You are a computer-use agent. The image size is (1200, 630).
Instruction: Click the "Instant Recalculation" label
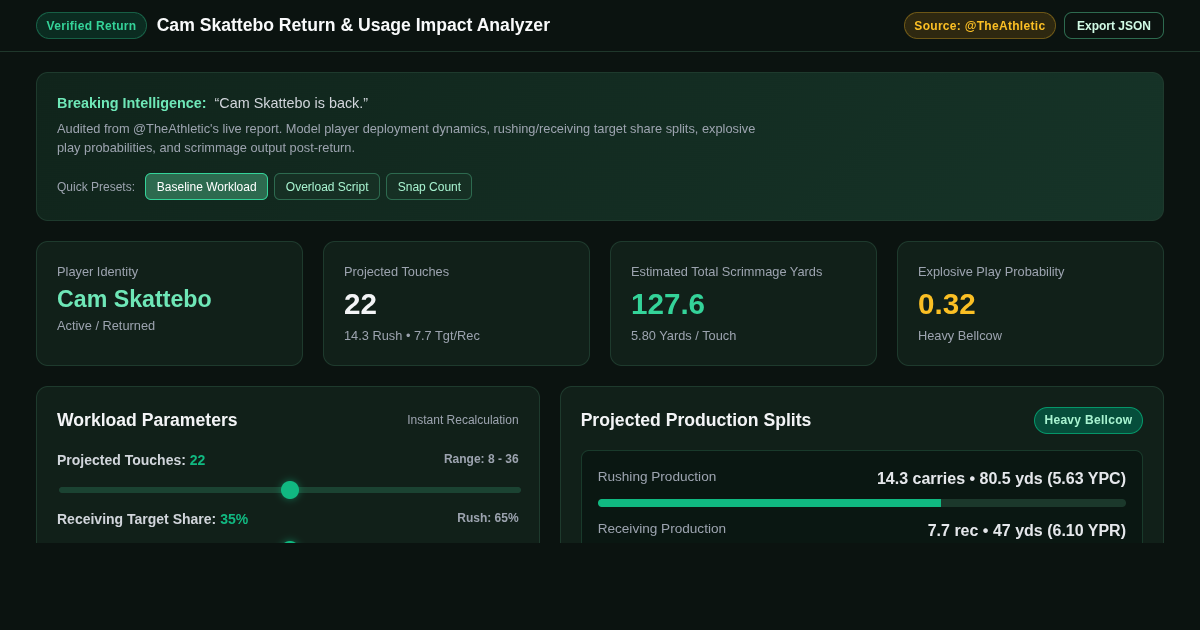click(463, 420)
